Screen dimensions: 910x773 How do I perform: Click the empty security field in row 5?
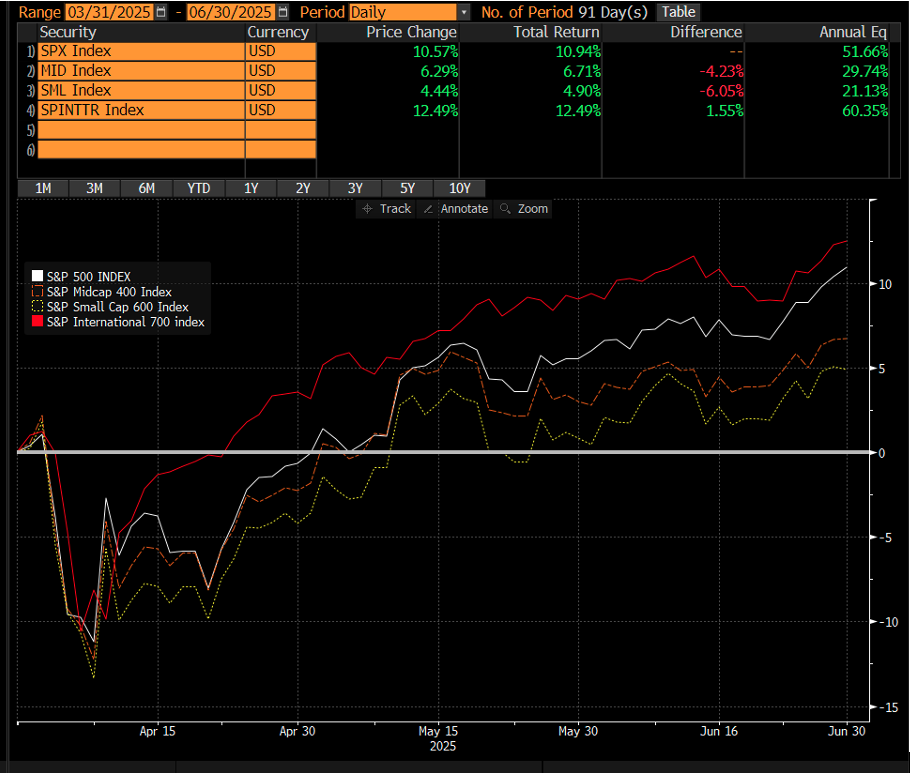(141, 130)
